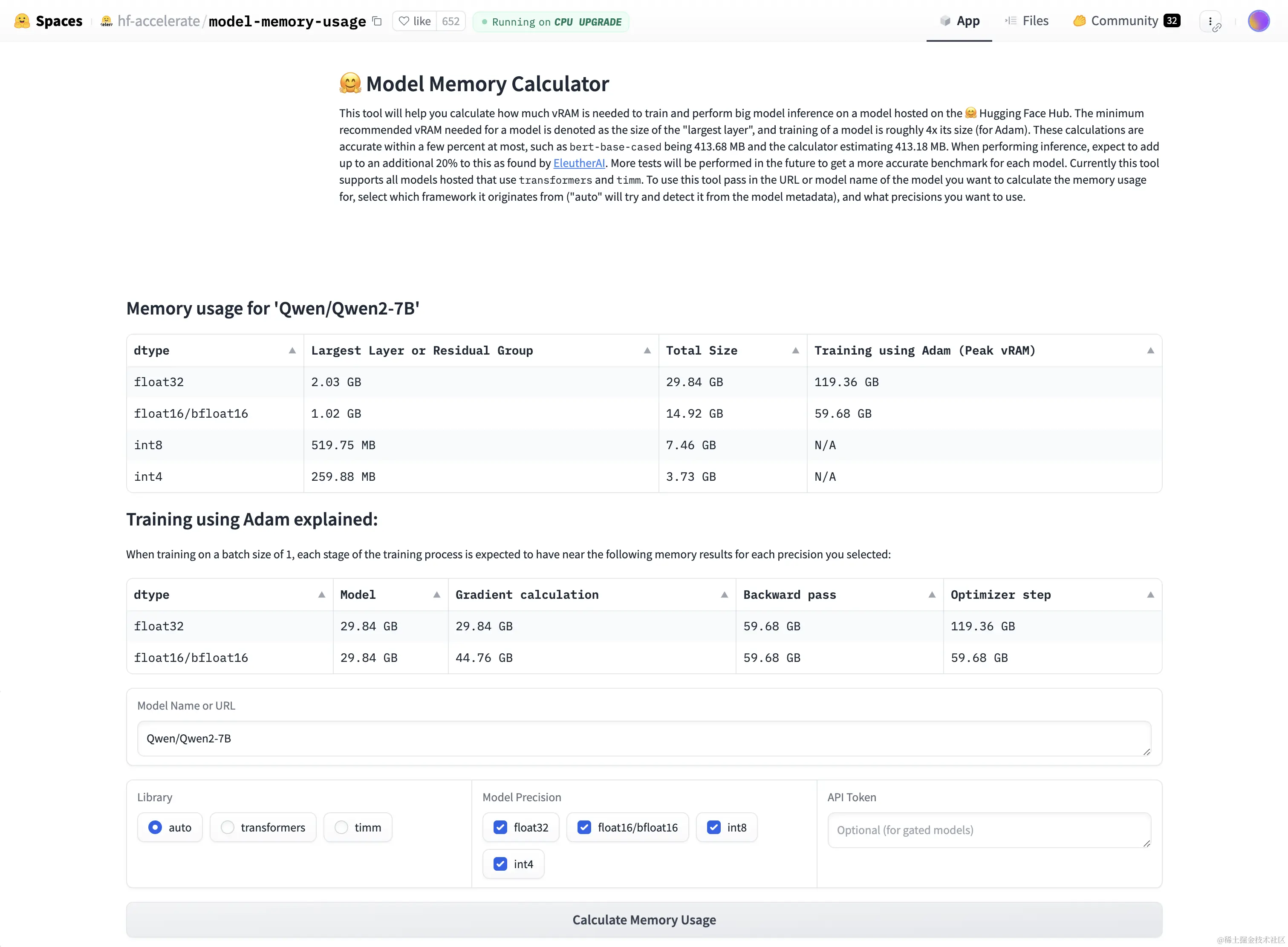Click the Model Name or URL text field
Image resolution: width=1288 pixels, height=947 pixels.
[644, 738]
